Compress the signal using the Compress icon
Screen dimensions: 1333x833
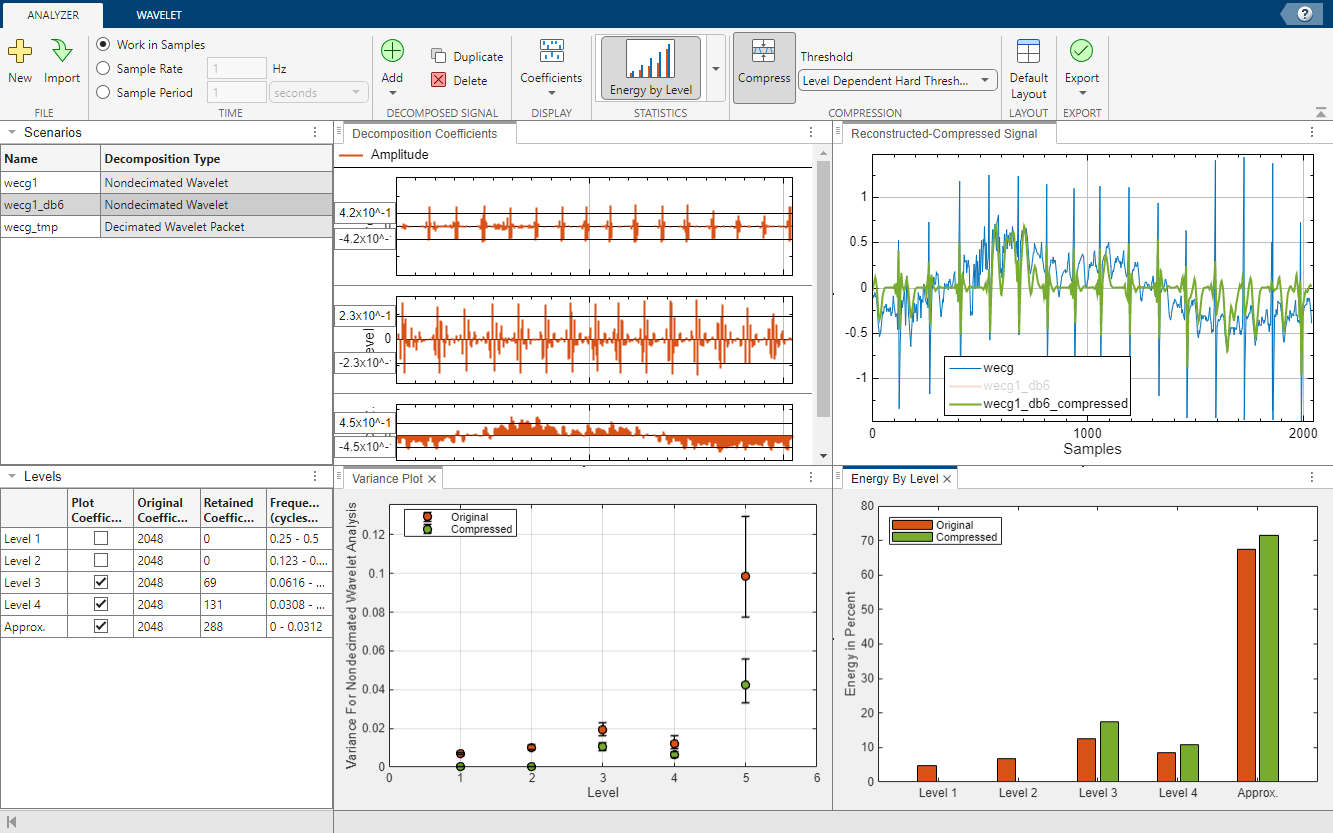click(x=764, y=65)
